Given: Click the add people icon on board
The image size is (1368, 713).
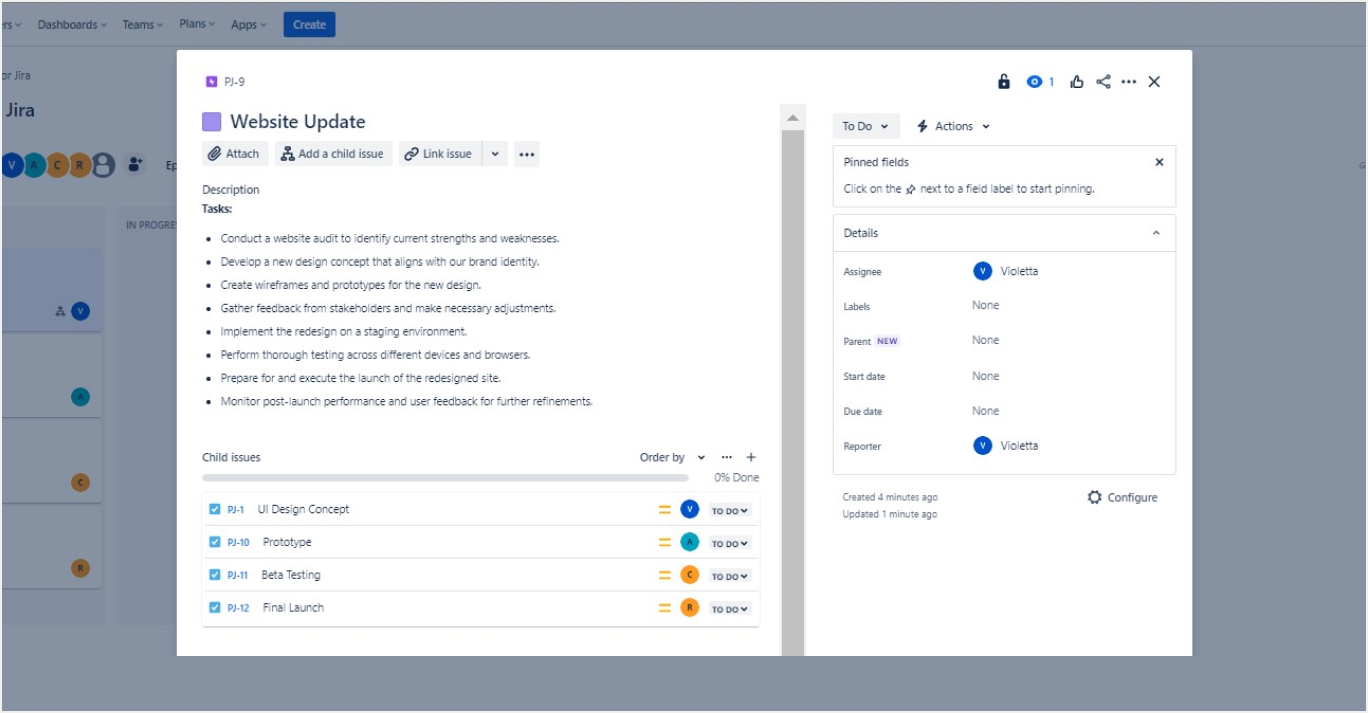Looking at the screenshot, I should tap(136, 165).
